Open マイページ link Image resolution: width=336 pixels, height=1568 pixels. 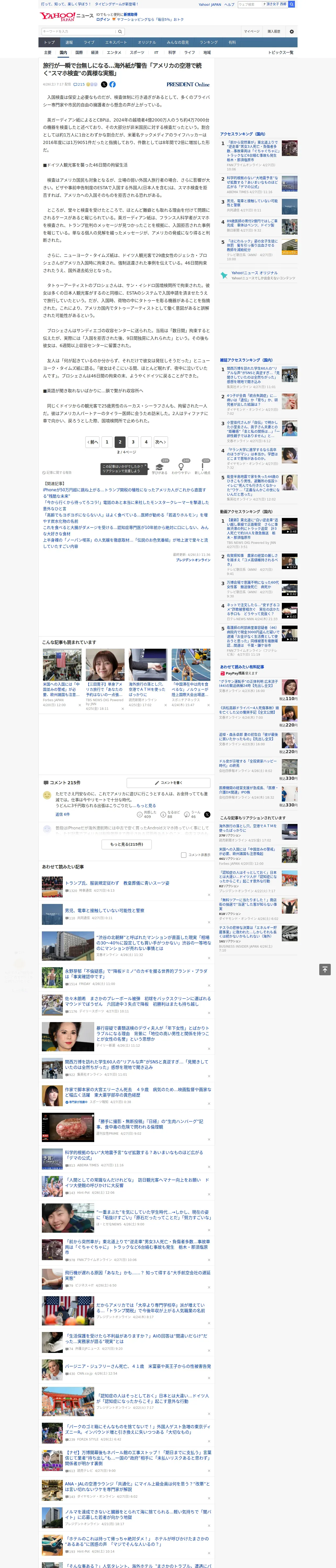[251, 32]
